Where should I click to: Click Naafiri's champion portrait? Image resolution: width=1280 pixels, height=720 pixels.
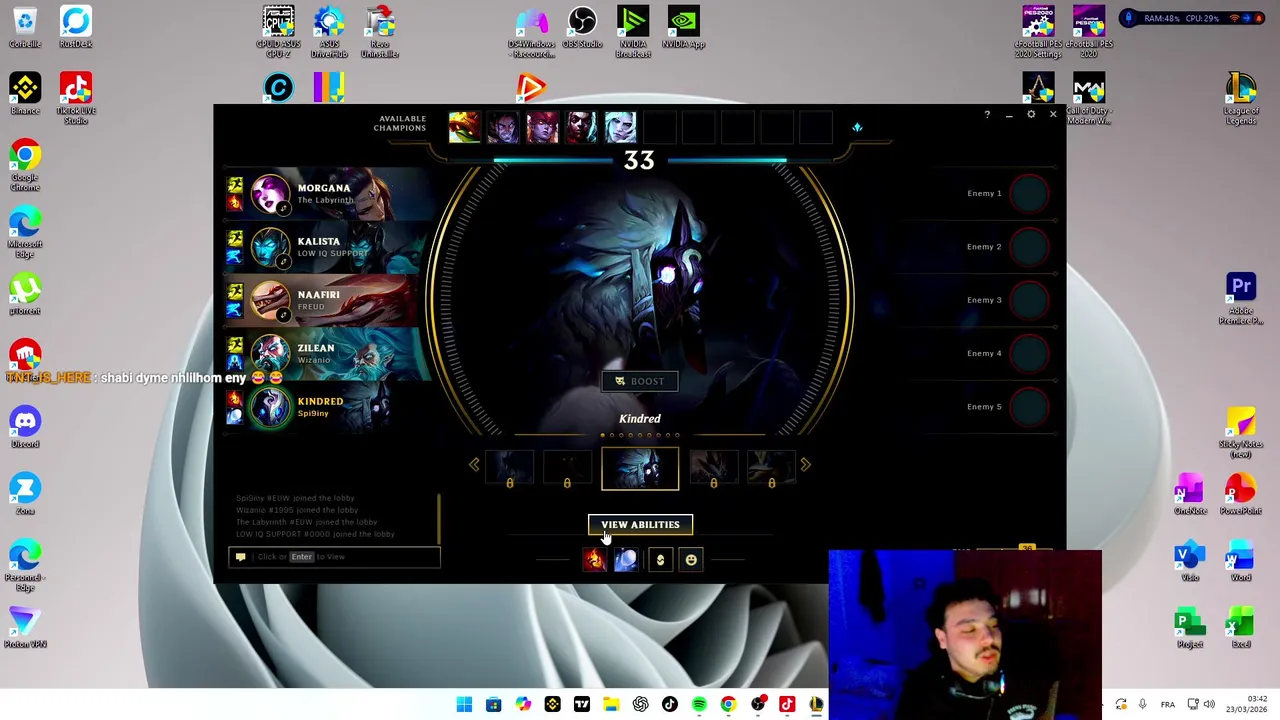click(270, 300)
